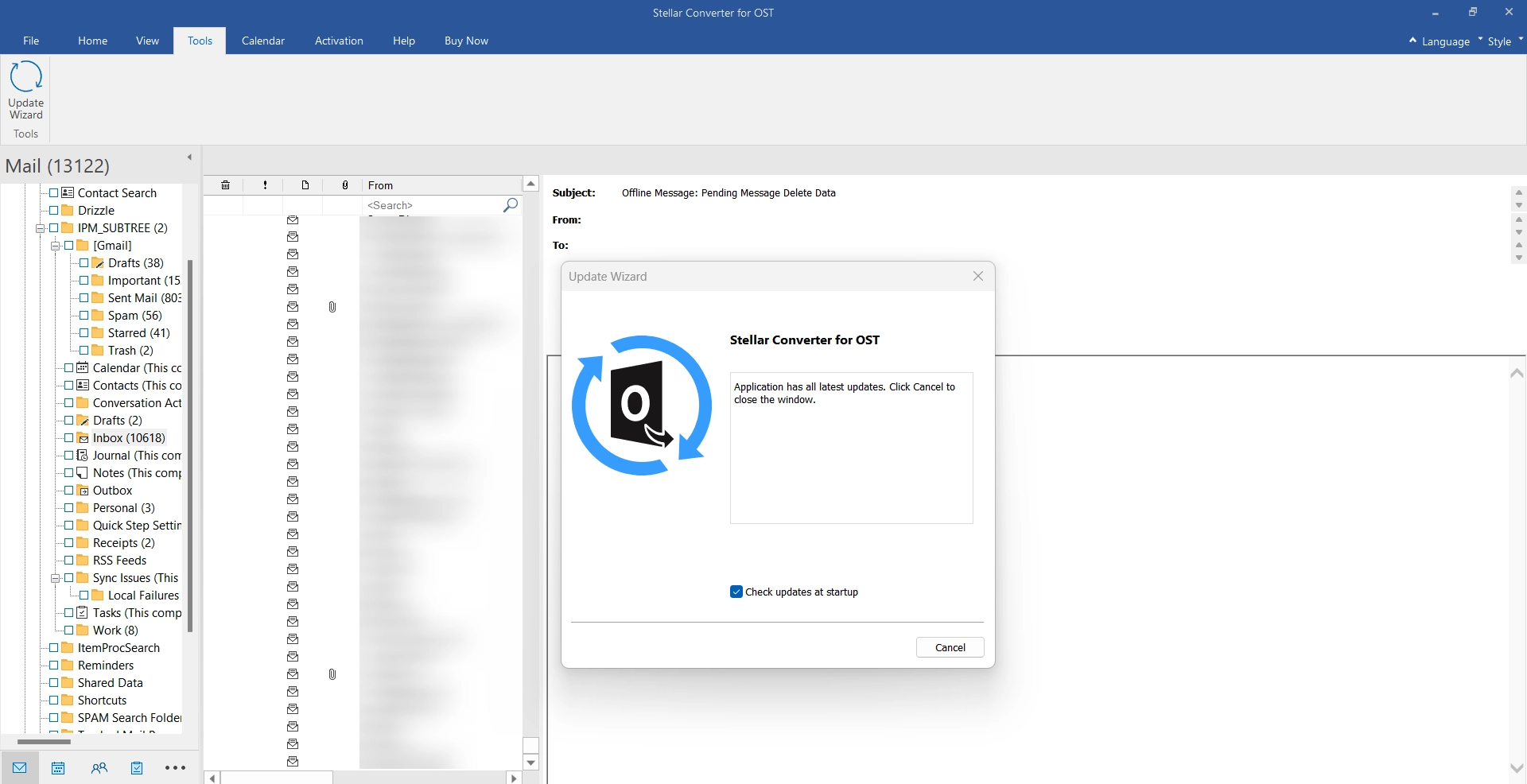Select the ItemProcSearch folder
Image resolution: width=1527 pixels, height=784 pixels.
click(x=119, y=648)
